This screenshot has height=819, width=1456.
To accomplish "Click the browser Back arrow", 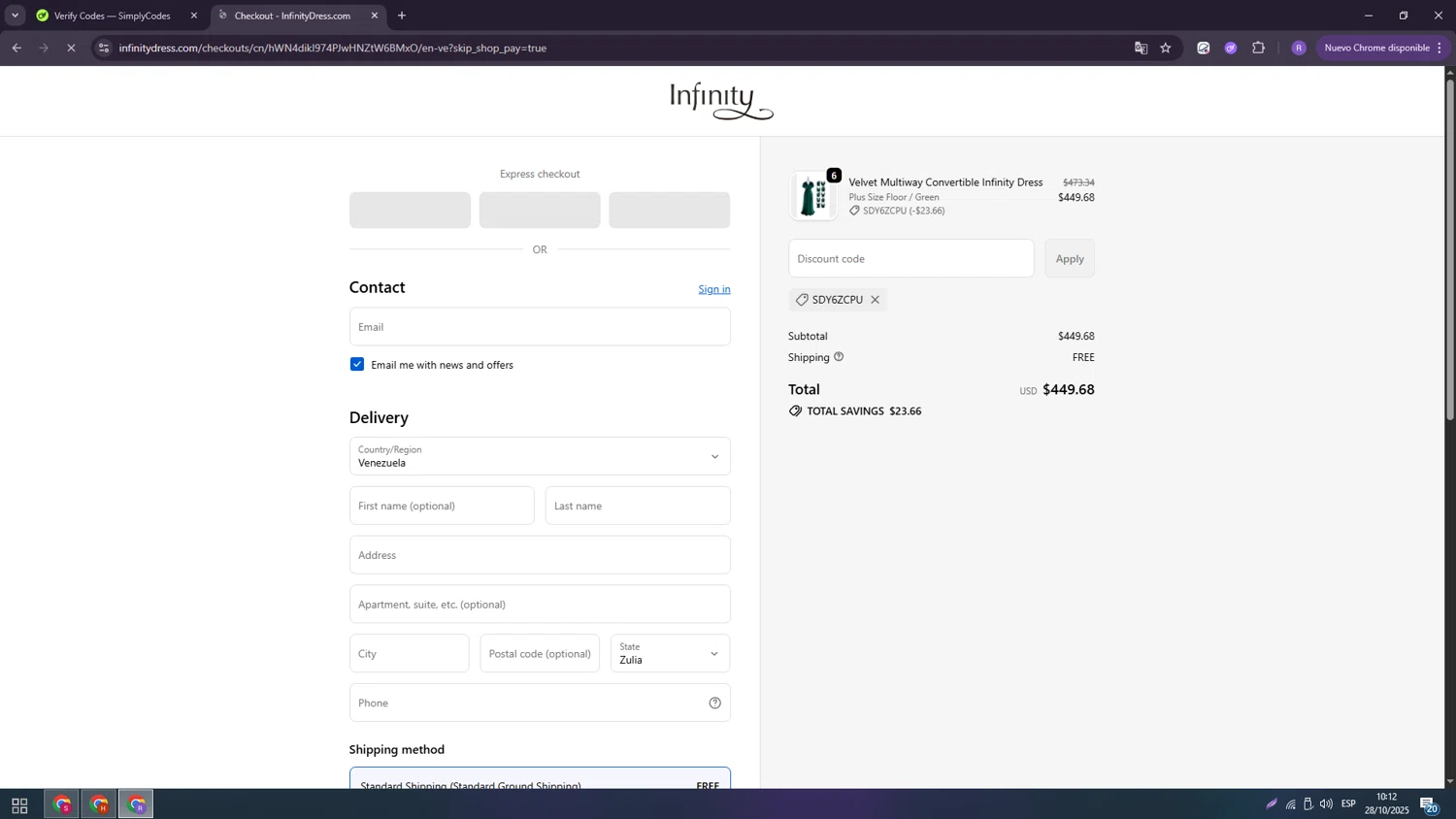I will (17, 48).
